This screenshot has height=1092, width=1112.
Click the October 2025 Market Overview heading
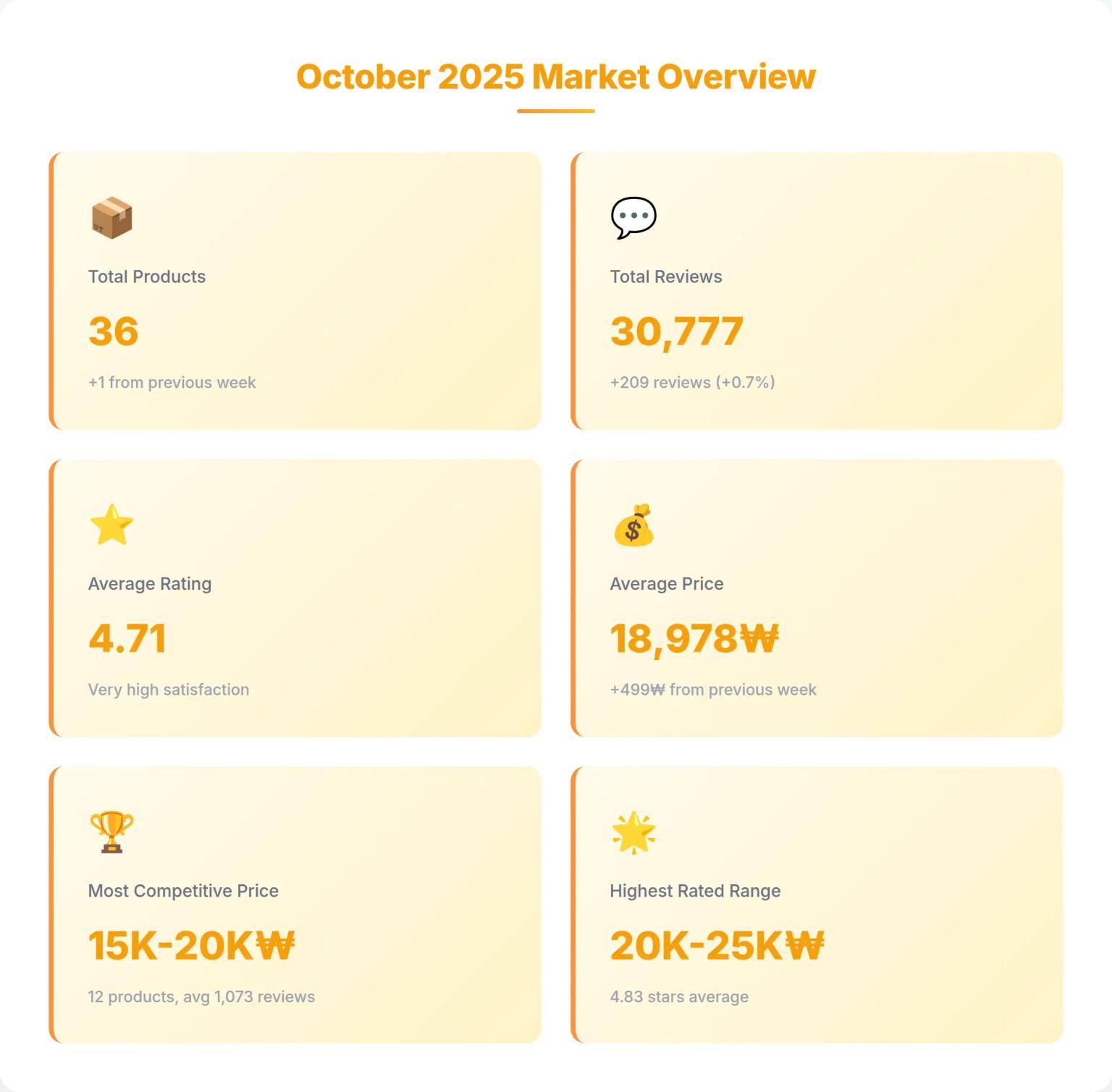click(555, 77)
